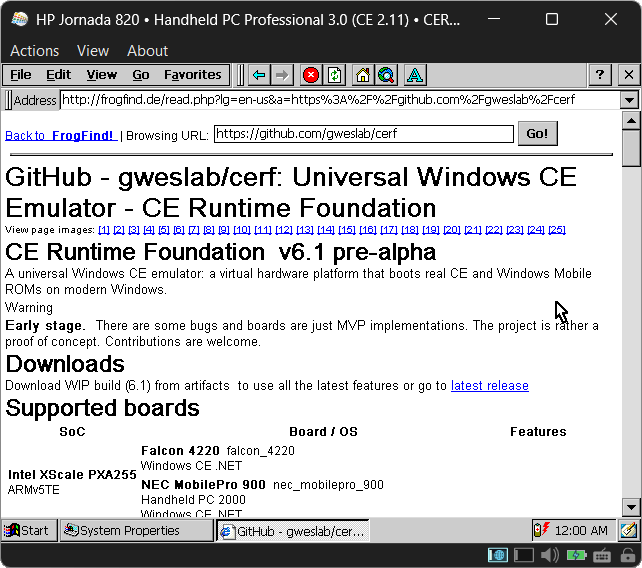Open the emulator View menu
Viewport: 642px width, 568px height.
(93, 51)
